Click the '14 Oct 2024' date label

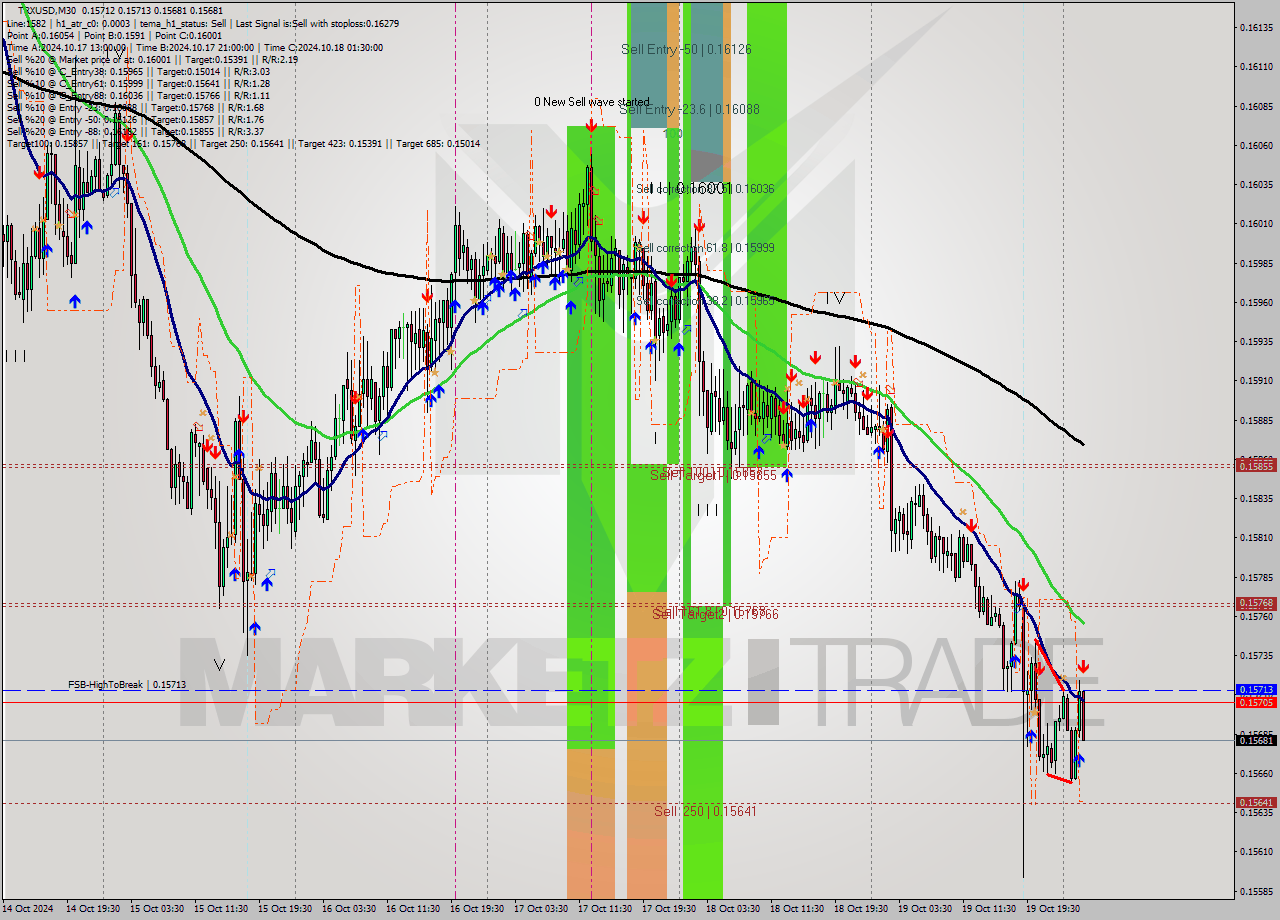click(27, 909)
